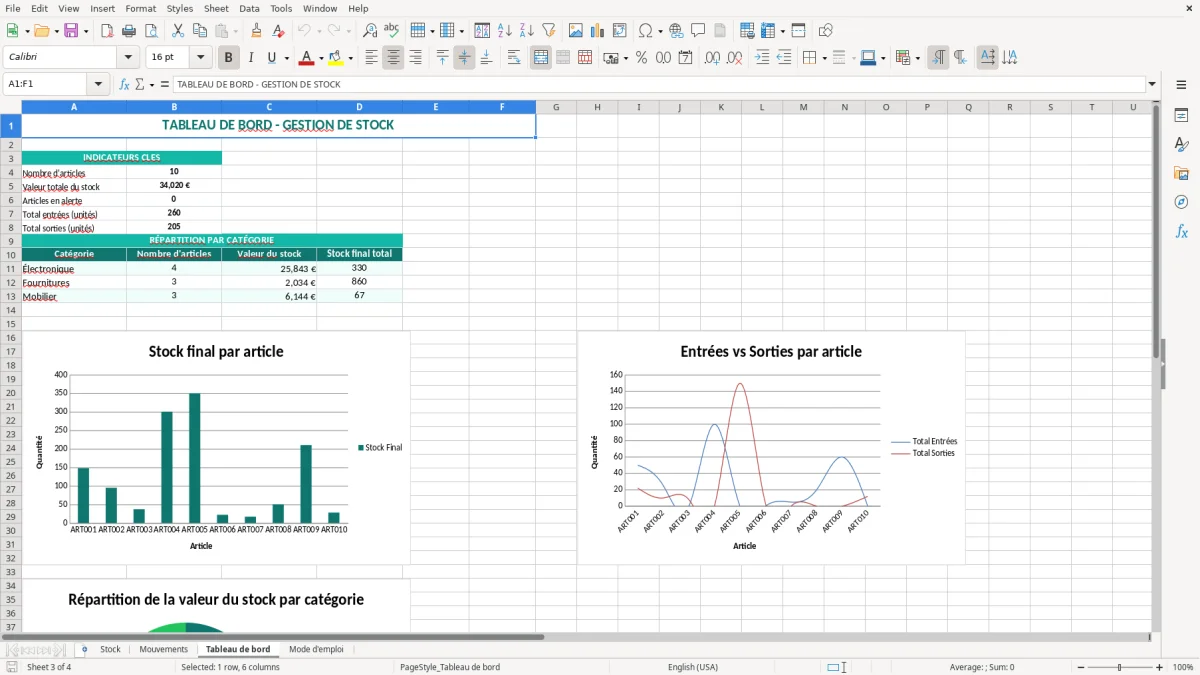Click the Export as PDF icon

[x=107, y=31]
